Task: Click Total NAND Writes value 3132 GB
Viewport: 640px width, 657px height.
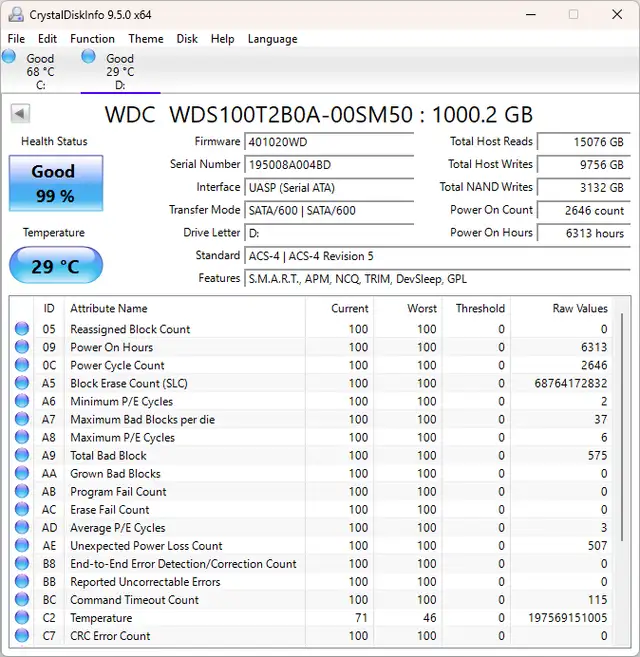Action: [x=584, y=187]
